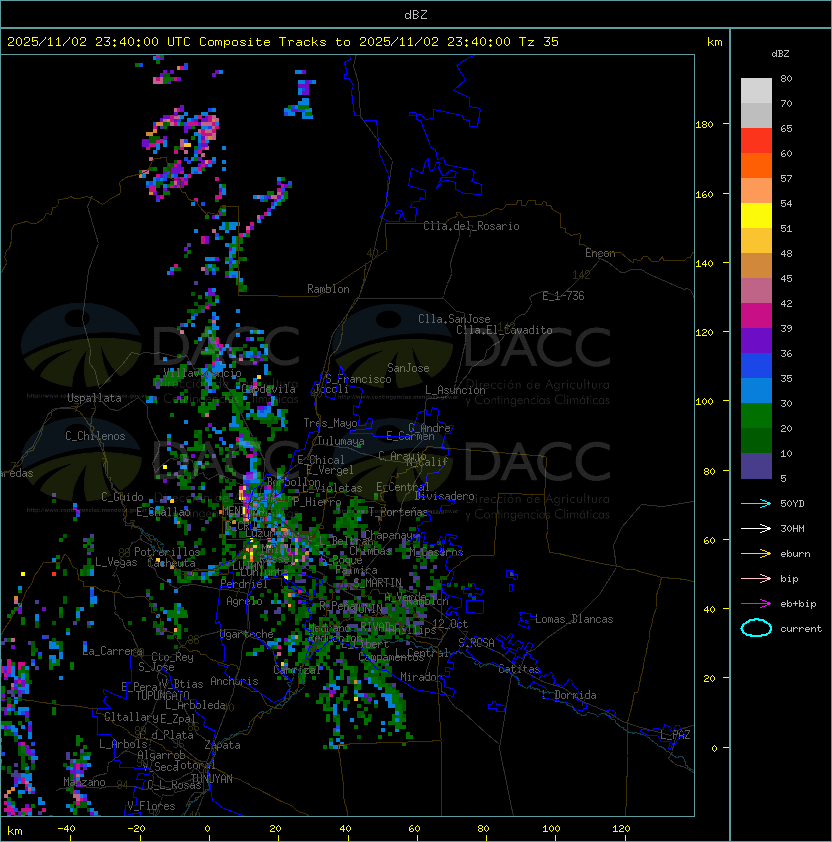
Task: Click the L_Dormida place label
Action: [x=569, y=695]
